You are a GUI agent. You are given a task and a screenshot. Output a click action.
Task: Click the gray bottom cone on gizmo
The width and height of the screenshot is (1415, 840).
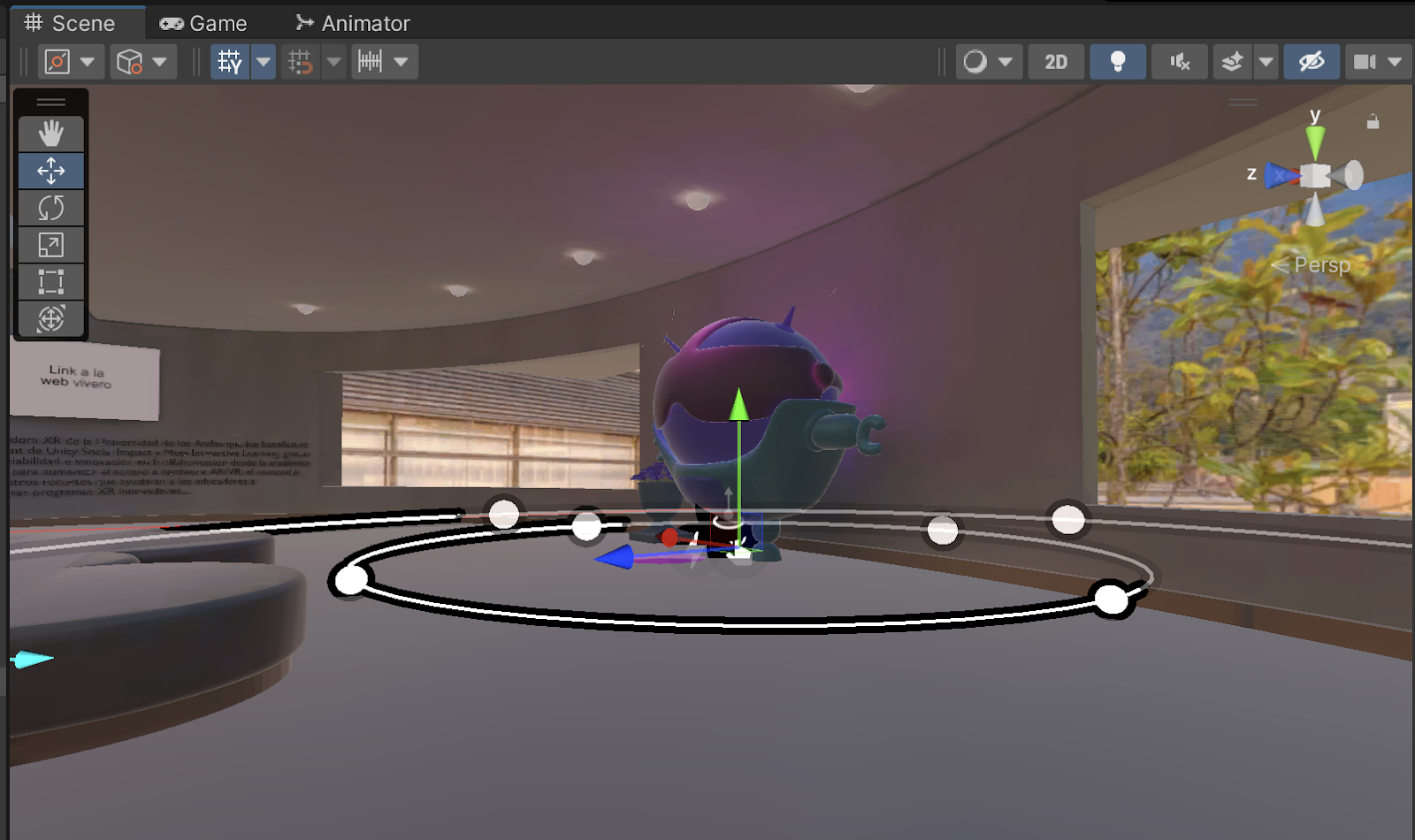tap(1315, 210)
